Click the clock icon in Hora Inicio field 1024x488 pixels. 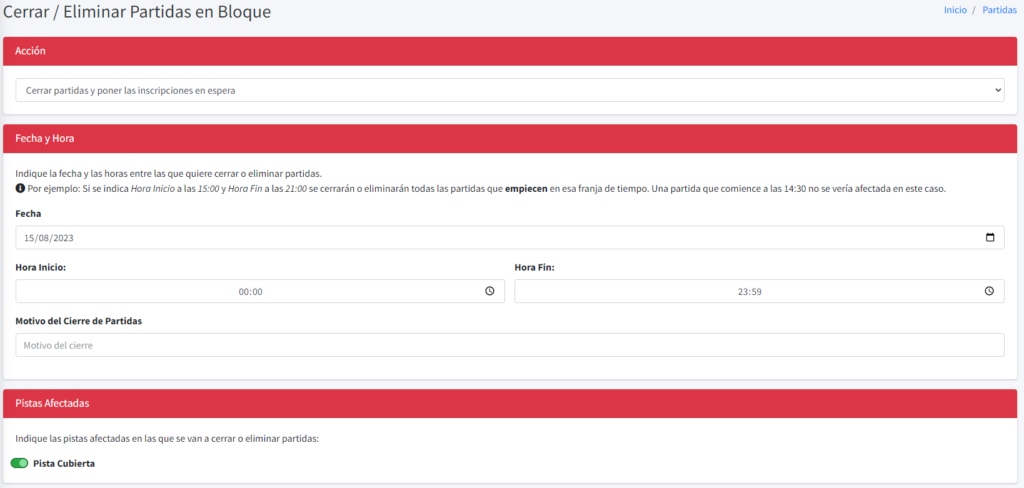point(490,291)
